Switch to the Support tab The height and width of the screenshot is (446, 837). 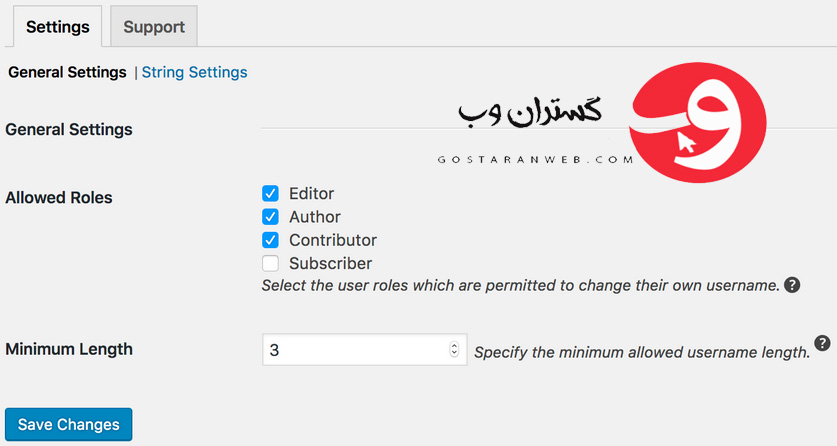154,27
